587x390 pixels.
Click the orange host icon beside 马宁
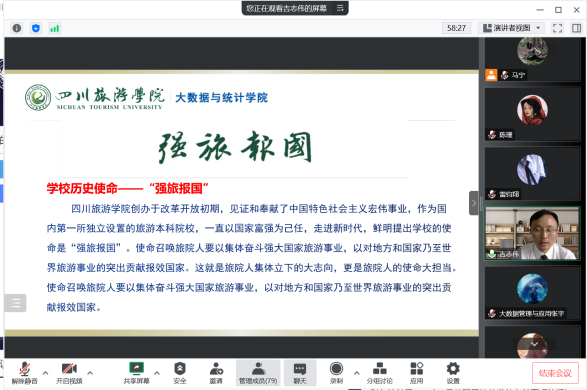491,75
